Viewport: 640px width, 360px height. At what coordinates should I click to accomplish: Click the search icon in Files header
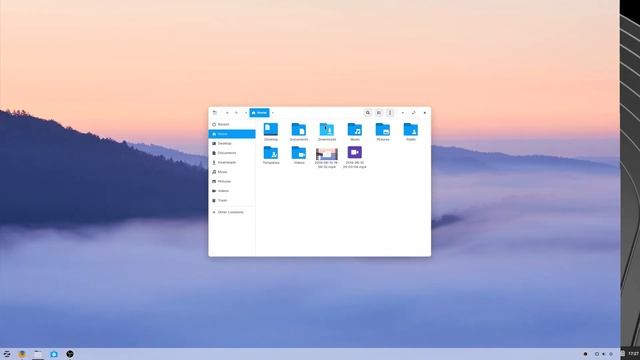click(368, 113)
